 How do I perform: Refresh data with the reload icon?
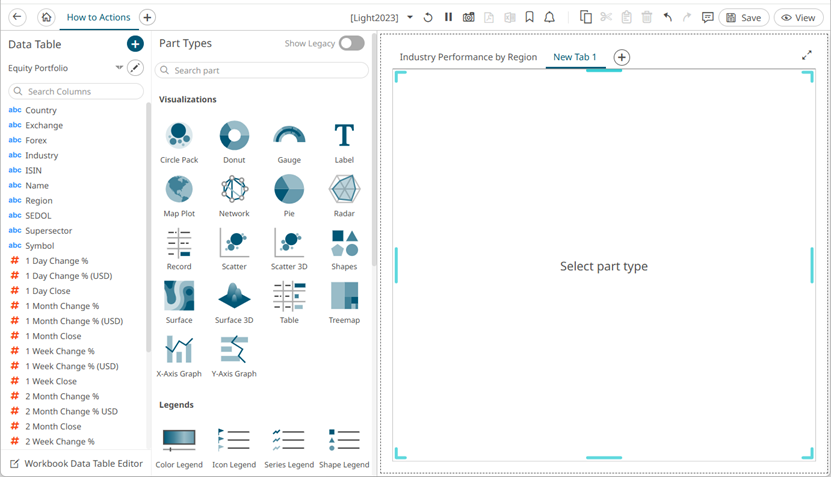click(428, 17)
